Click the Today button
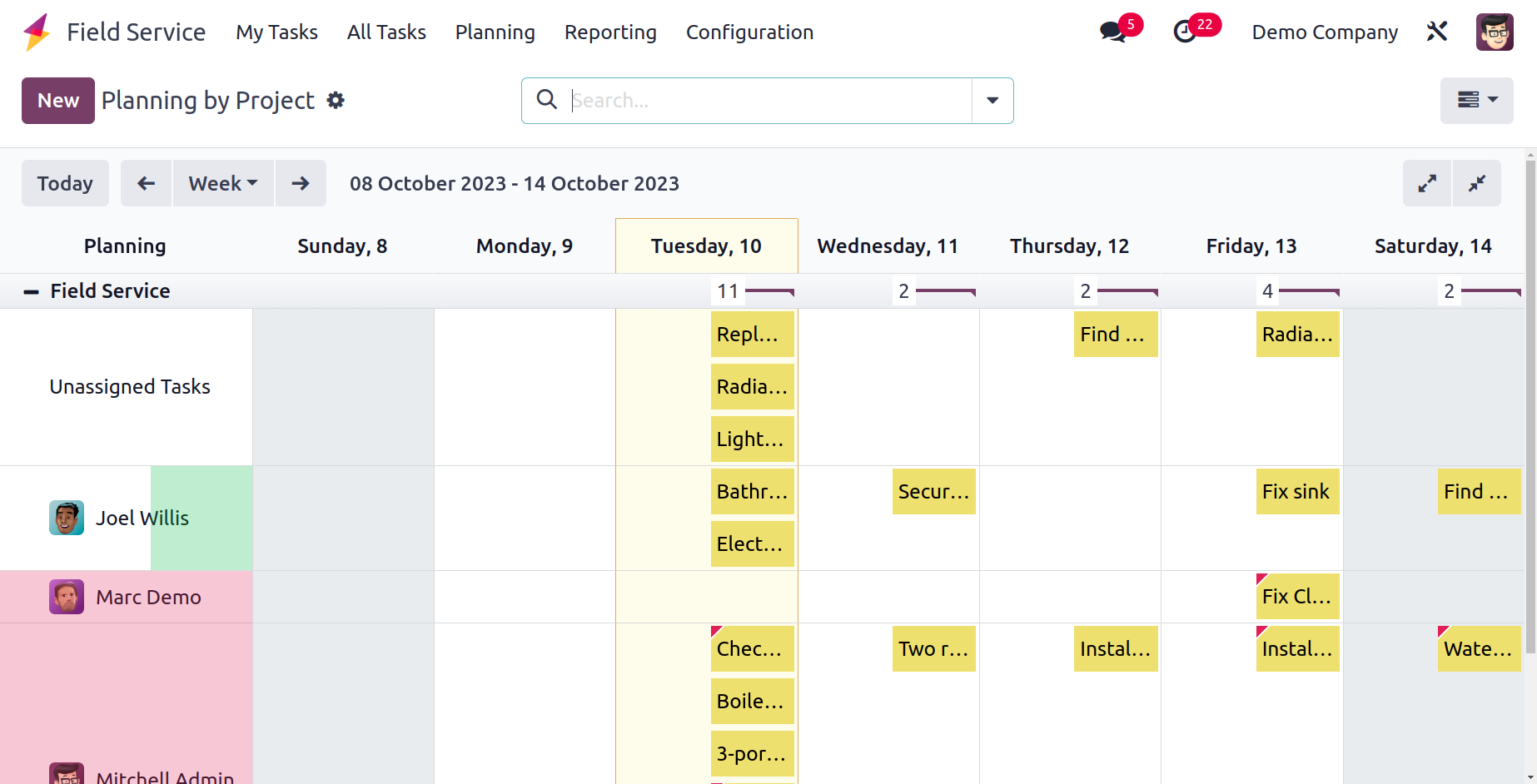The height and width of the screenshot is (784, 1537). coord(65,183)
